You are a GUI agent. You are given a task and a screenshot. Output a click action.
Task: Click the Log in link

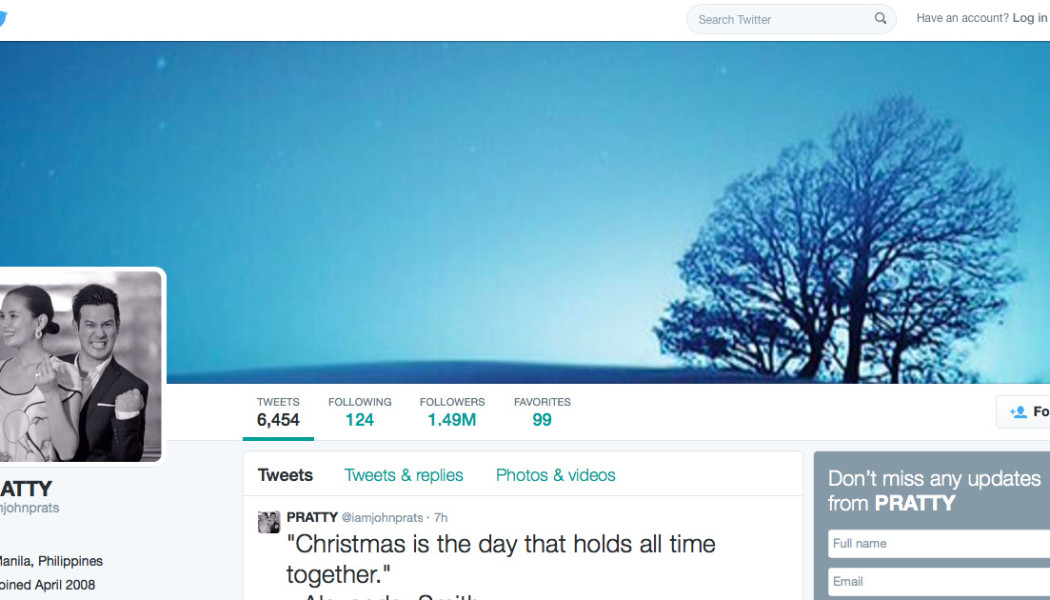point(1030,18)
